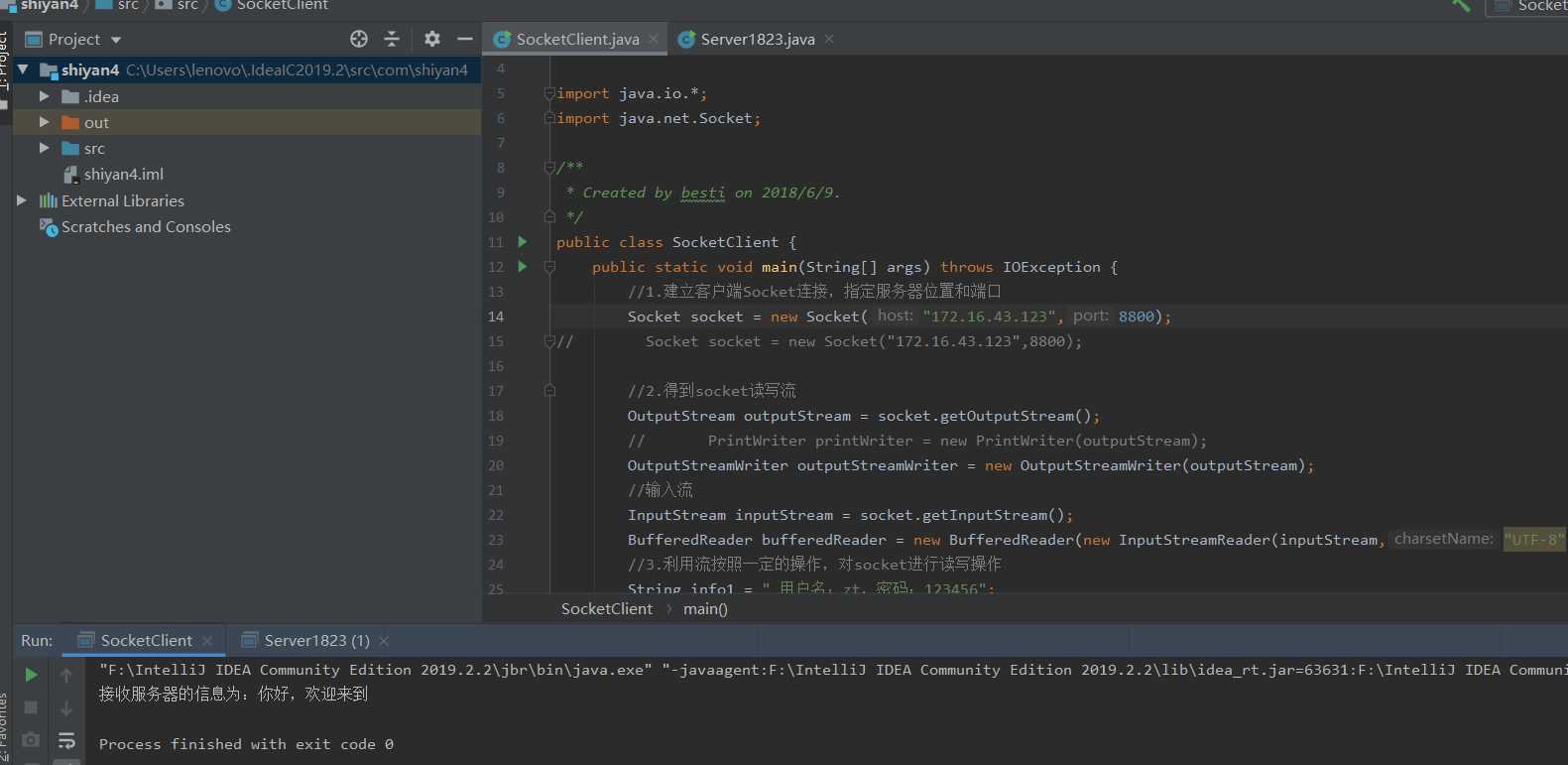Viewport: 1568px width, 765px height.
Task: Click the External Libraries icon
Action: click(48, 200)
